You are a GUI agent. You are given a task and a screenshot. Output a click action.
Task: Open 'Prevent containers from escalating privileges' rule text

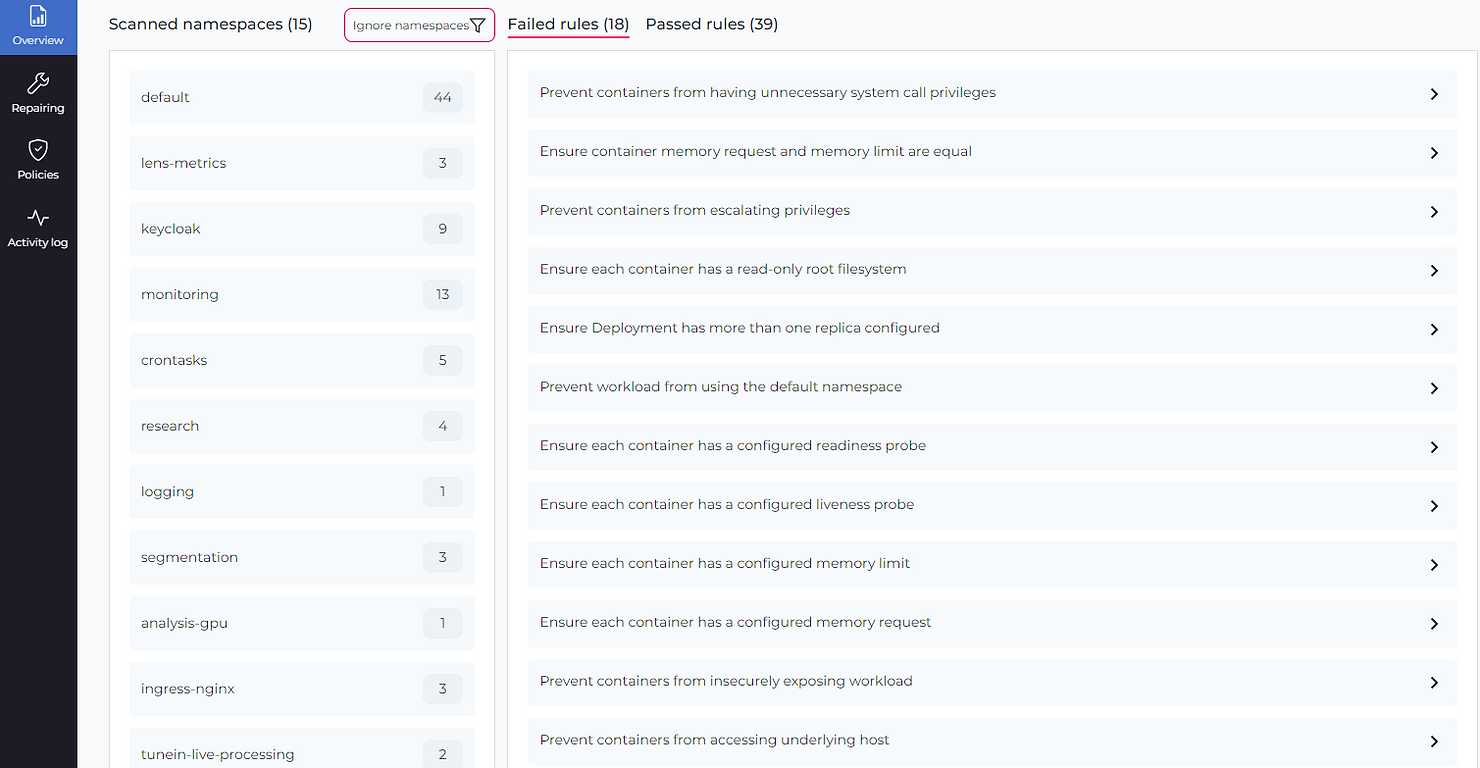[x=695, y=210]
